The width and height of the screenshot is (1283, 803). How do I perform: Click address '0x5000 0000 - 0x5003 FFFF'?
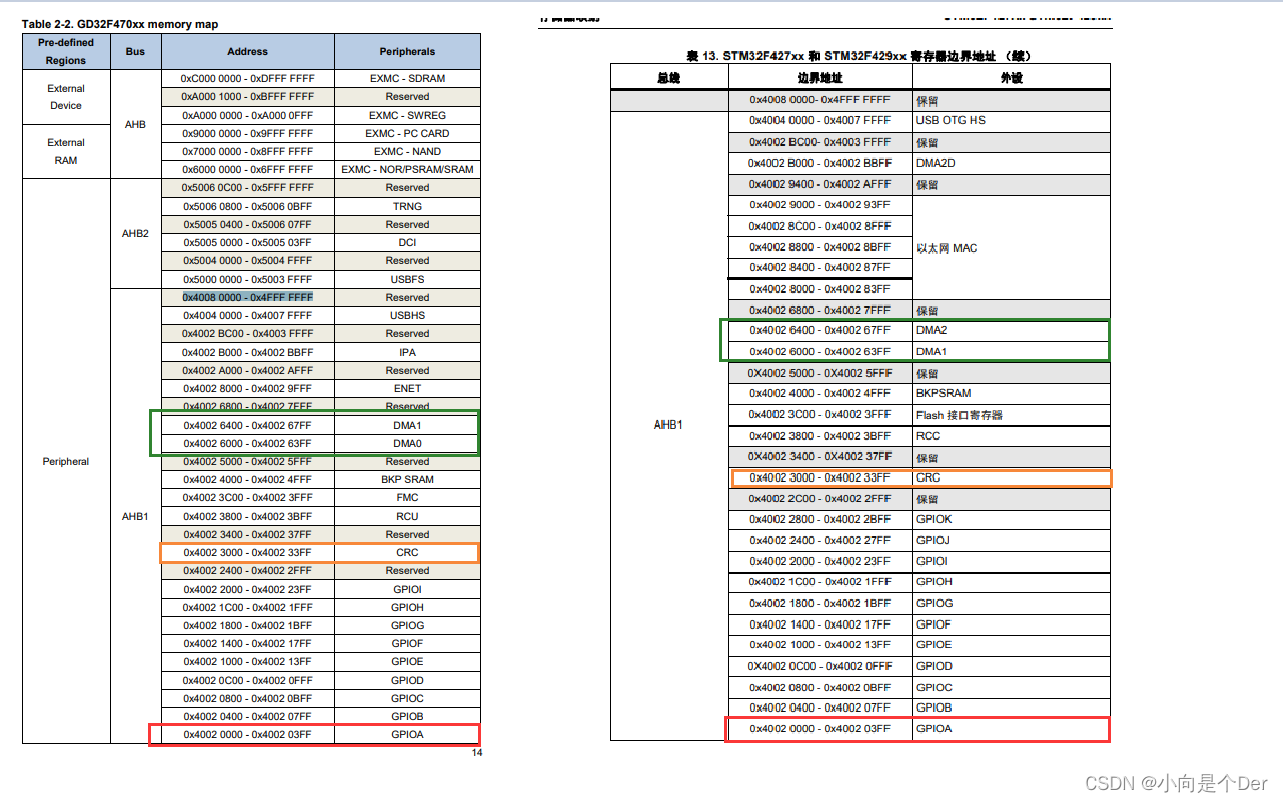coord(247,279)
